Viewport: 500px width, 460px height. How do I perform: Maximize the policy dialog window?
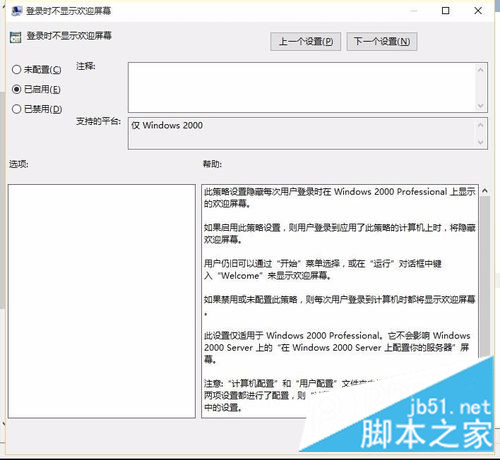click(446, 11)
